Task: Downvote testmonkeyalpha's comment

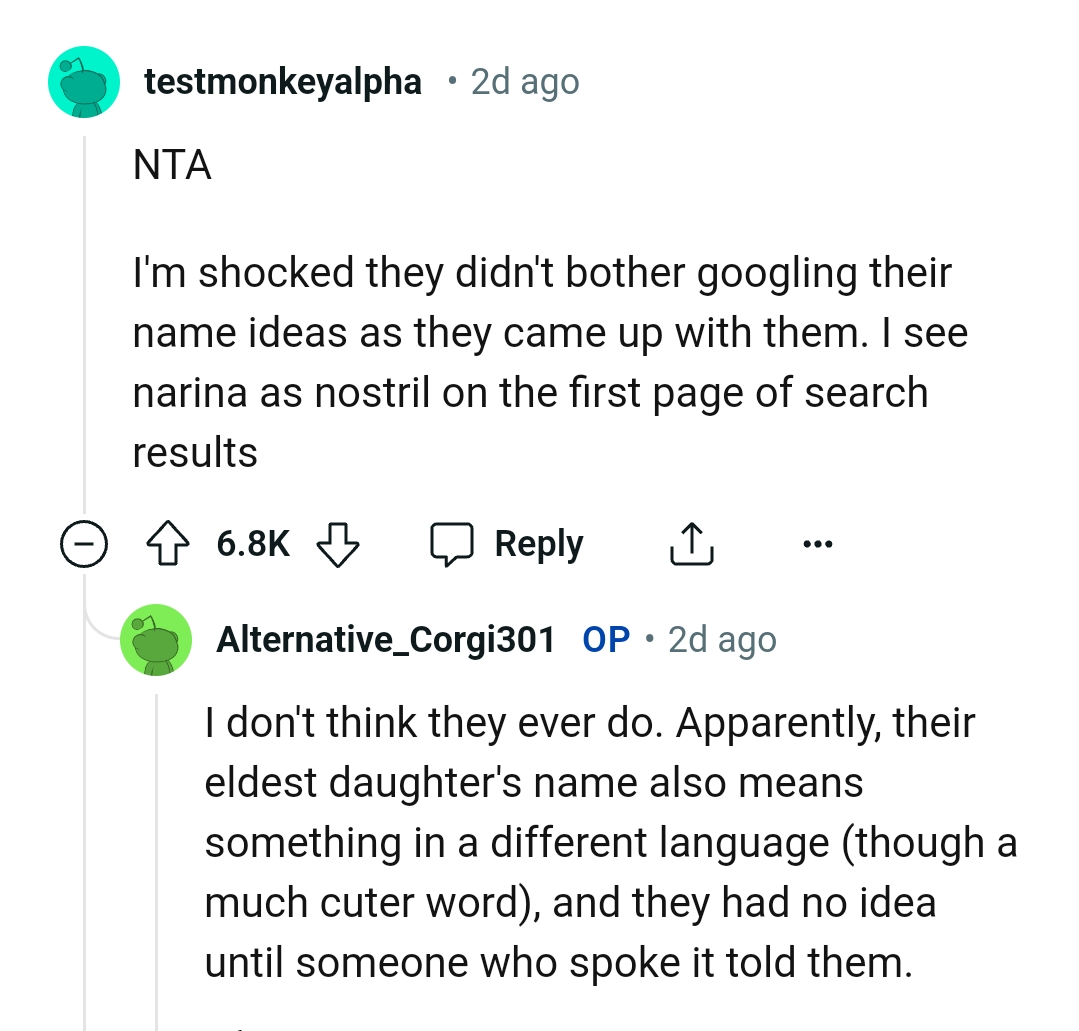Action: pos(338,543)
